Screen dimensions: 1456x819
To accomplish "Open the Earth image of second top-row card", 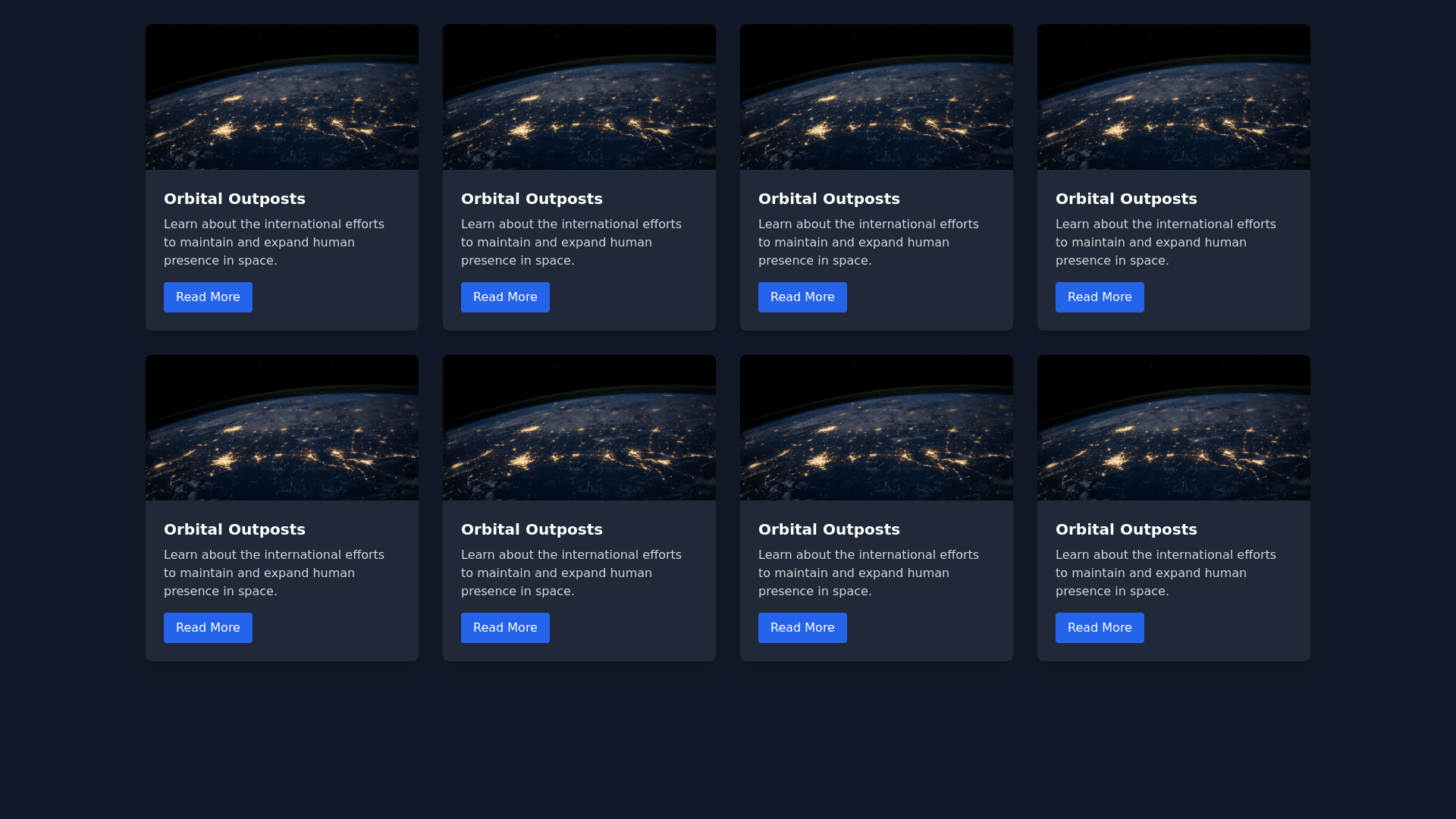I will tap(579, 97).
